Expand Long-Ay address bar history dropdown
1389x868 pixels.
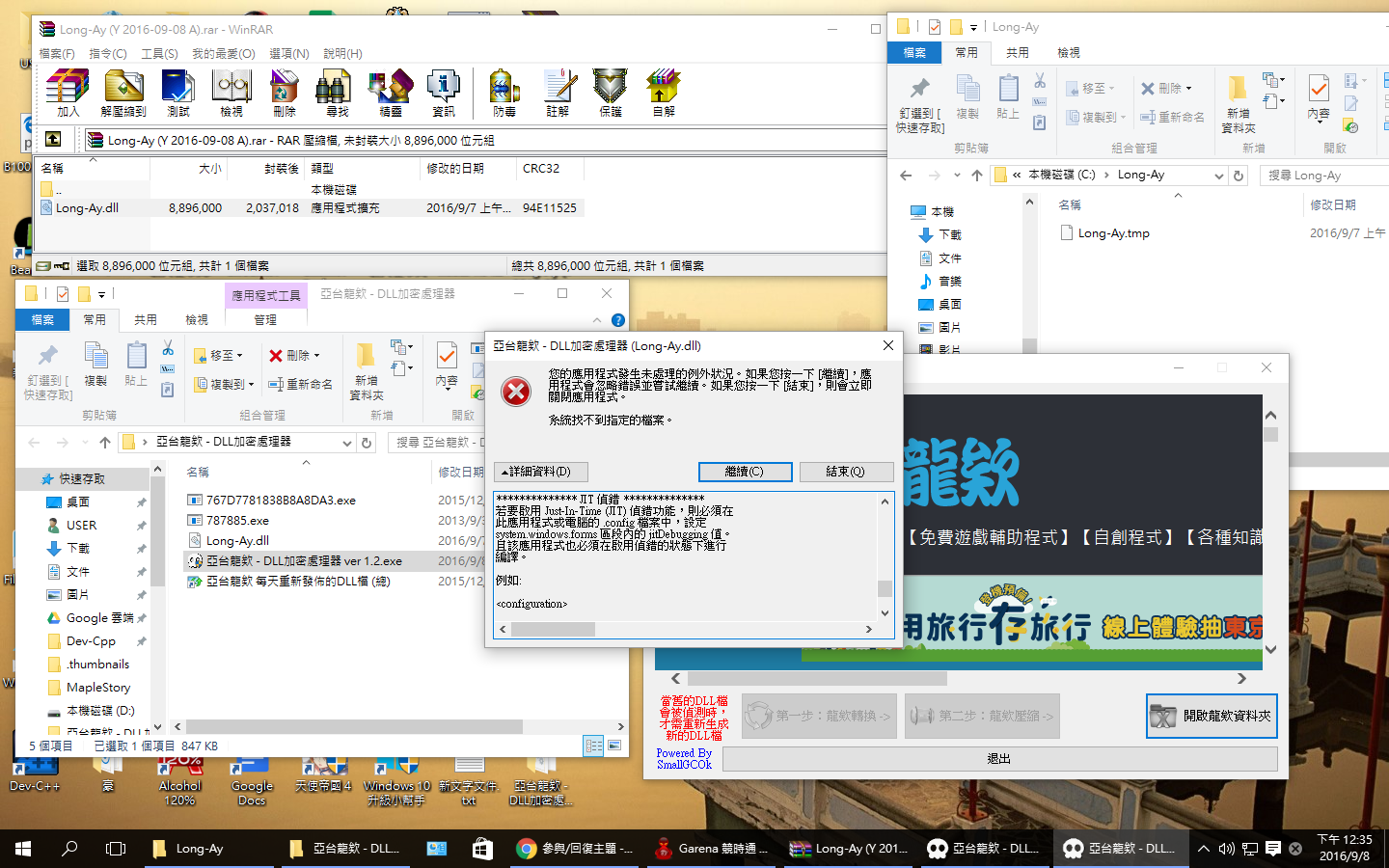coord(1218,176)
